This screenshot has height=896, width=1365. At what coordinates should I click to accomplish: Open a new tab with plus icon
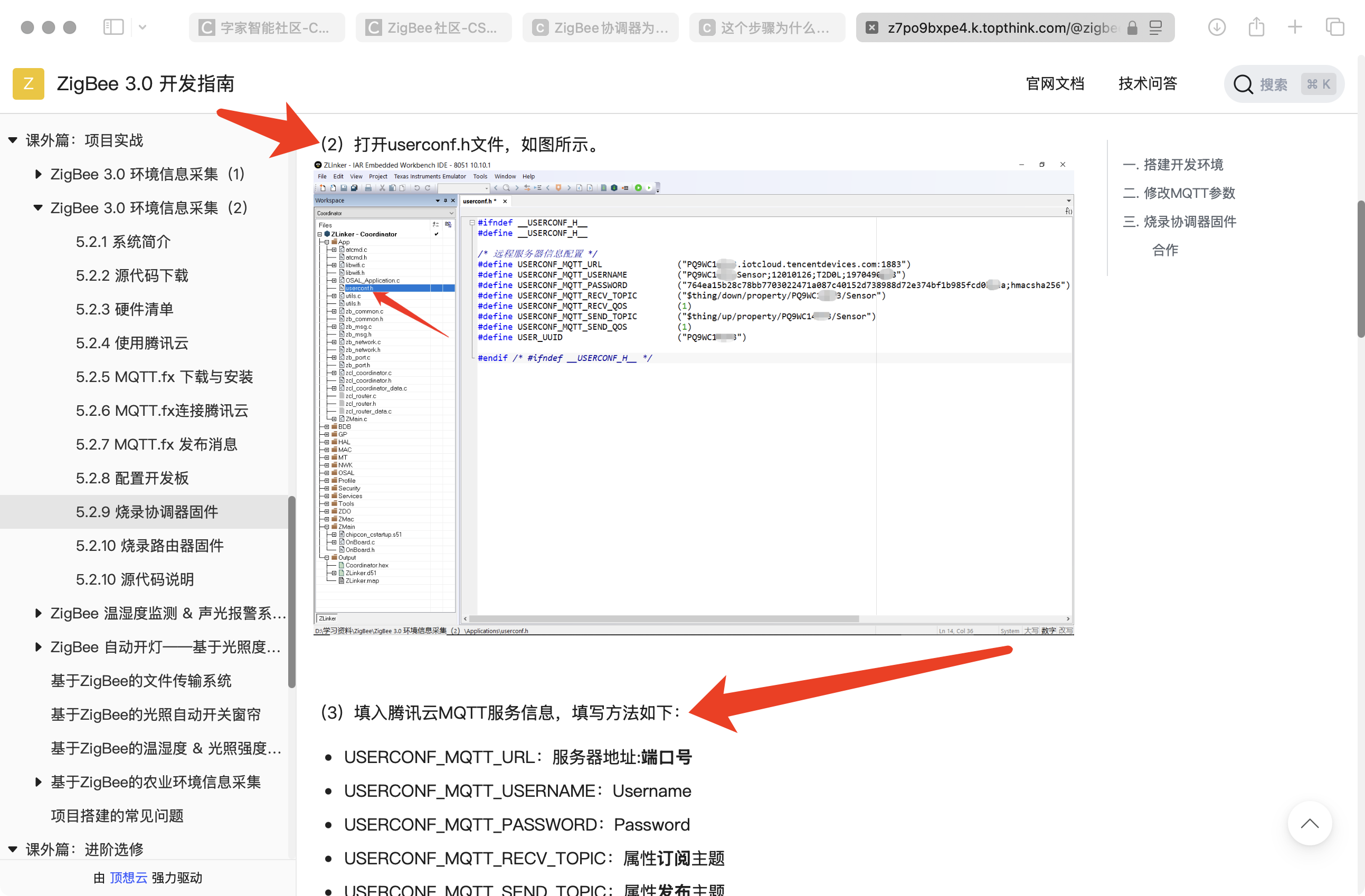point(1294,27)
